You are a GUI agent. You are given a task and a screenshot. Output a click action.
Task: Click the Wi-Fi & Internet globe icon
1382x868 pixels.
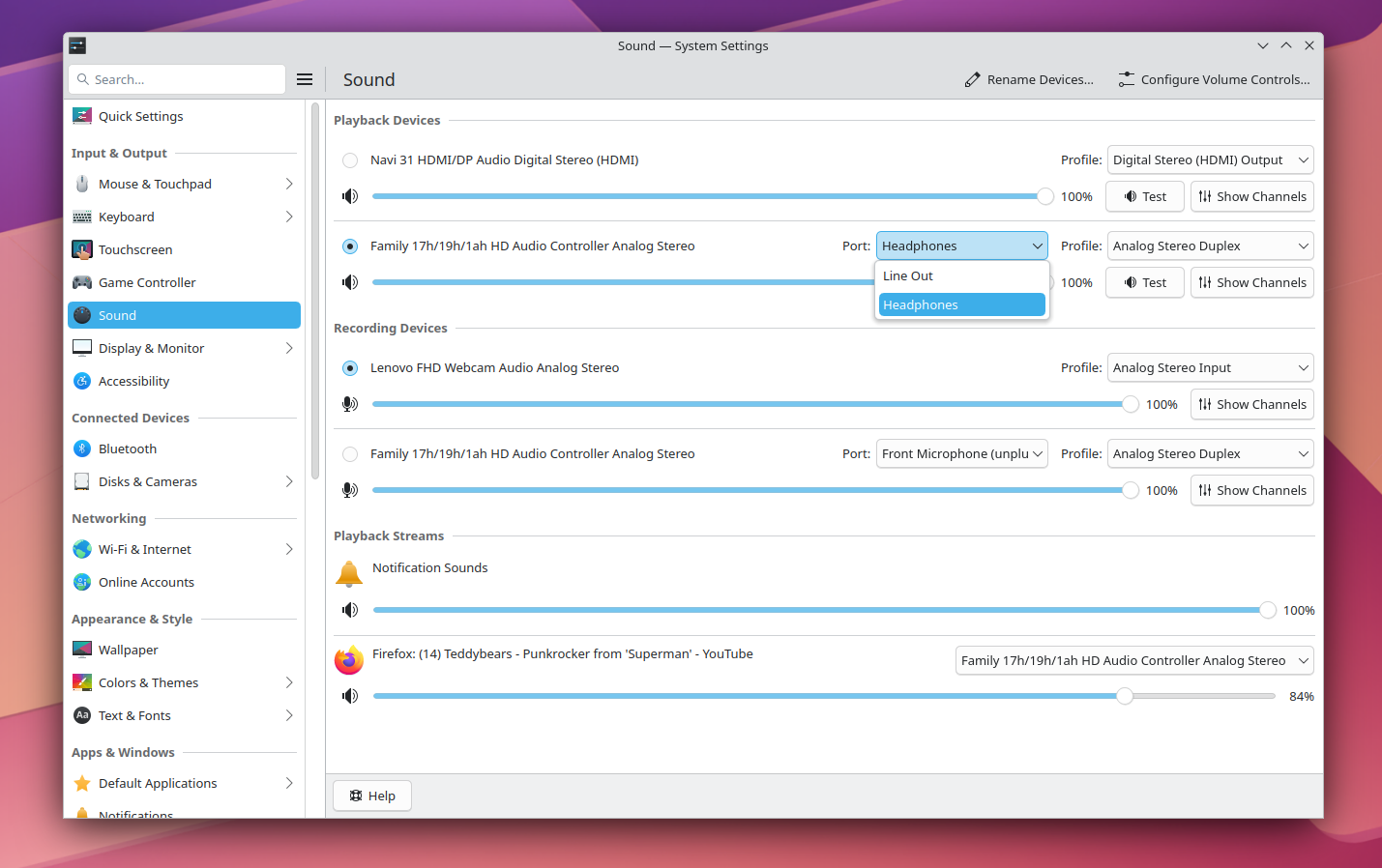click(x=82, y=549)
